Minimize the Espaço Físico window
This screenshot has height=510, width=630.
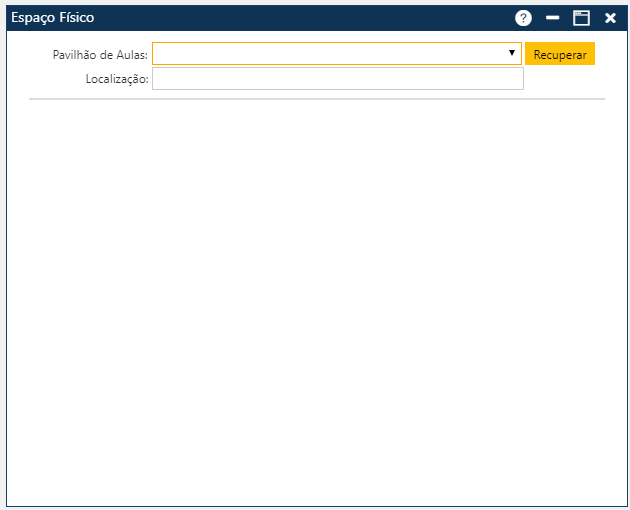click(x=552, y=18)
